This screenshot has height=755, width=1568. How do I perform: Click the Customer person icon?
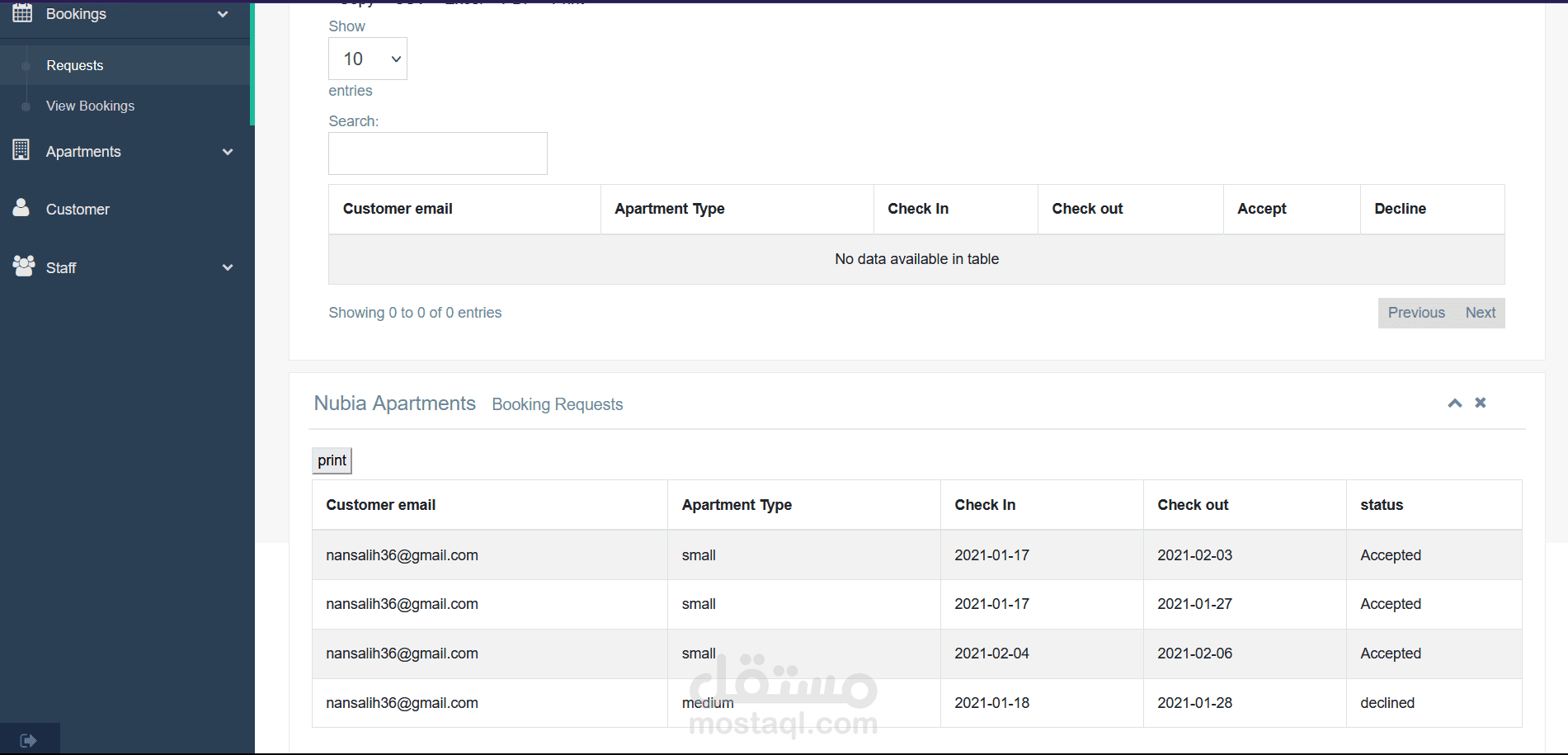21,207
